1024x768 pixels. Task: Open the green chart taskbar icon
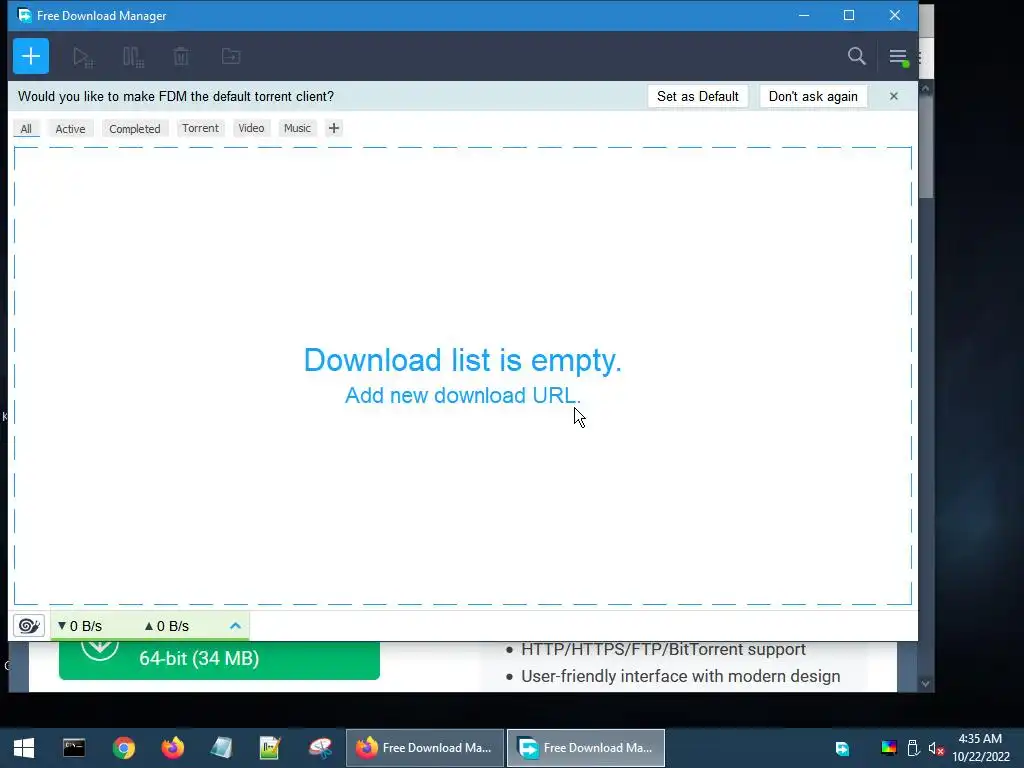tap(270, 748)
